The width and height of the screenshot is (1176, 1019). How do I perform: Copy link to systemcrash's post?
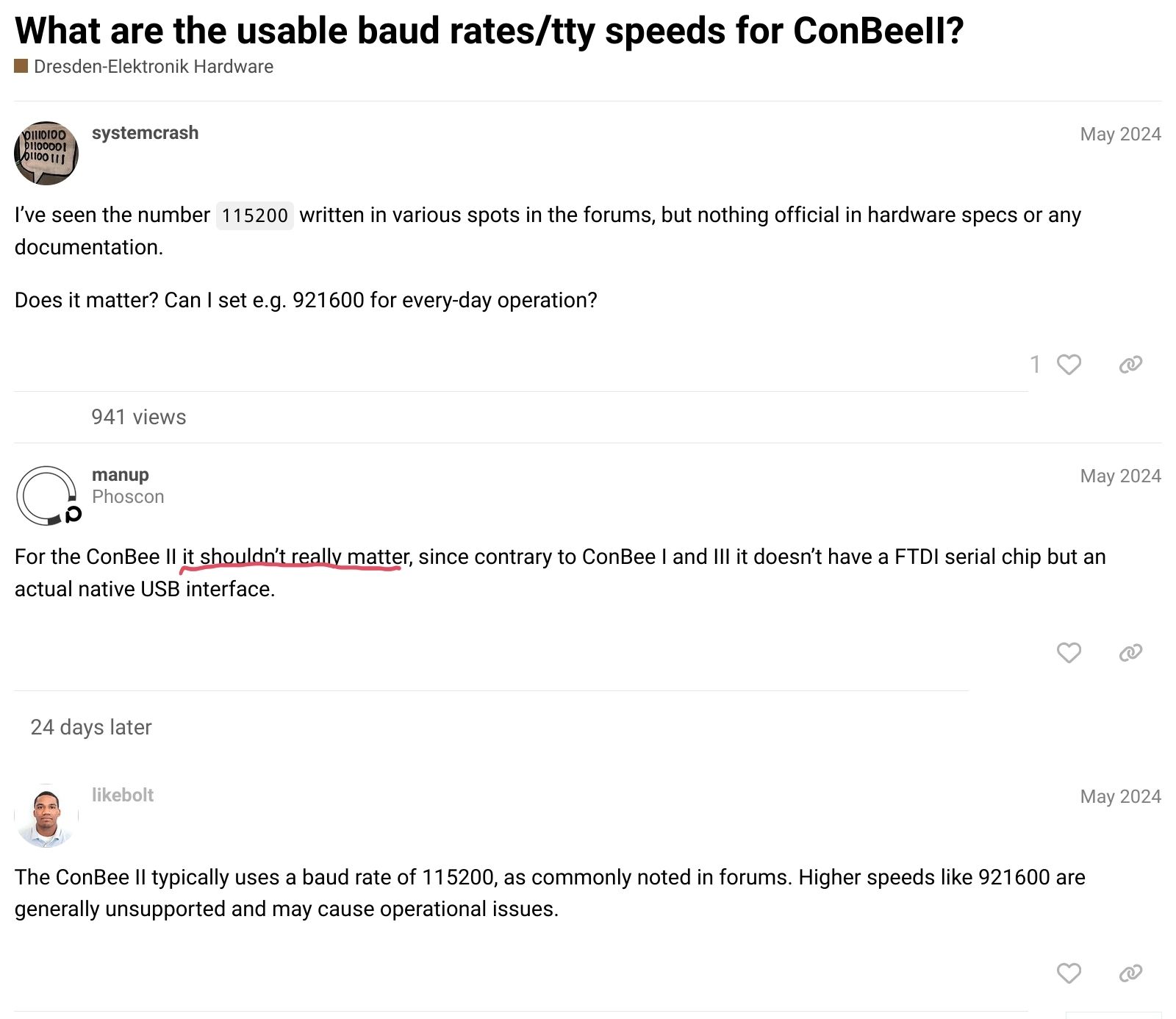tap(1130, 365)
